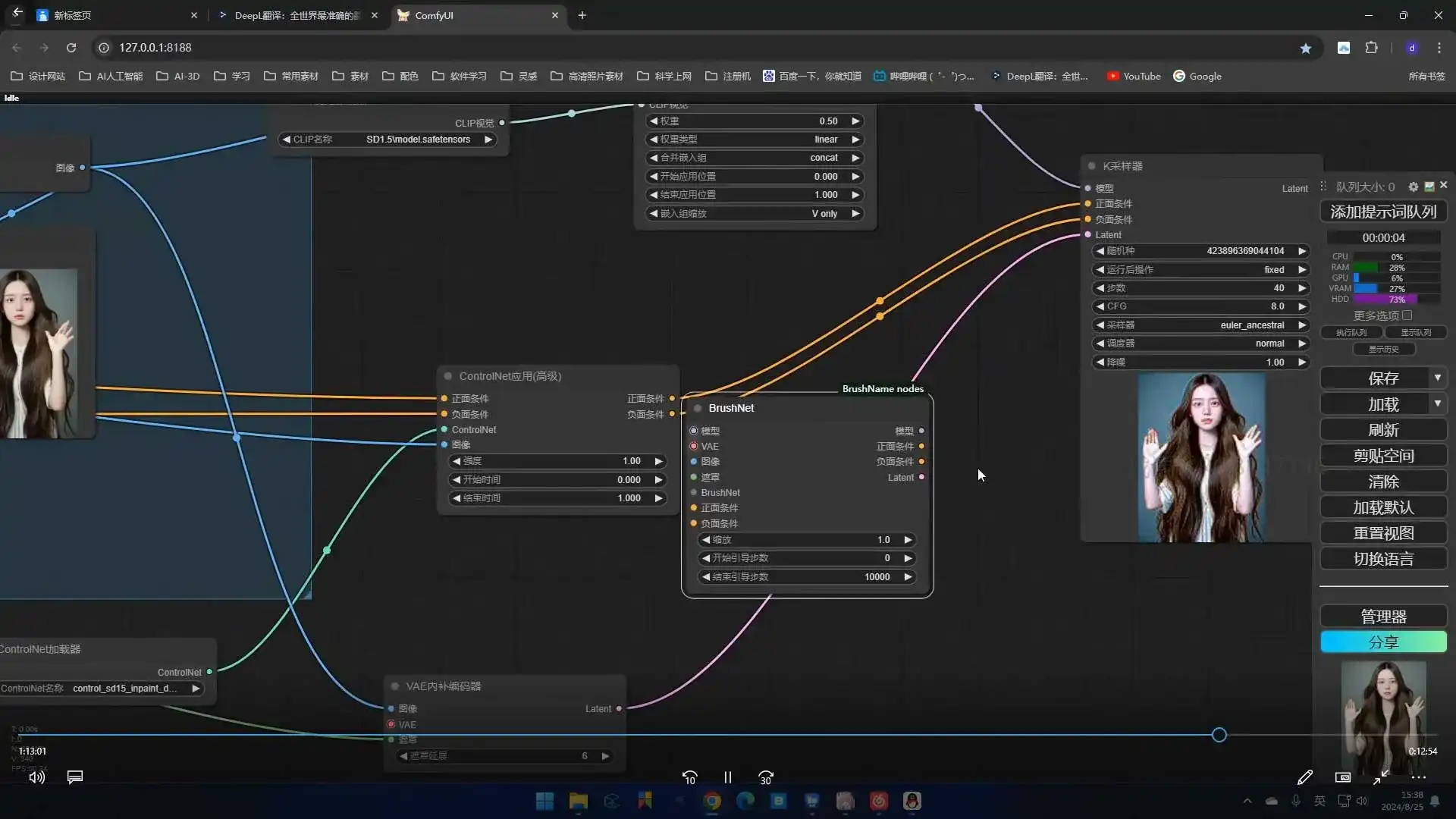Open ComfyUI settings gear in queue panel
This screenshot has height=819, width=1456.
point(1413,187)
